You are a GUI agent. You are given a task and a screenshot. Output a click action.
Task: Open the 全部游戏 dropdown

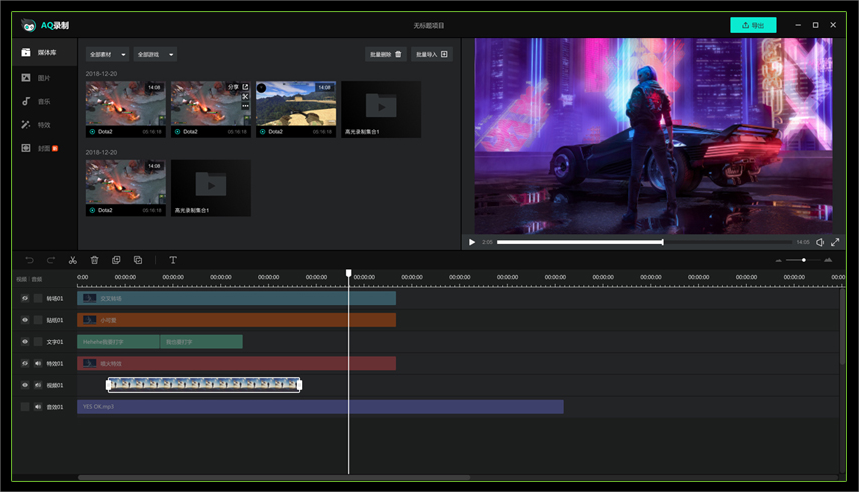pos(155,54)
